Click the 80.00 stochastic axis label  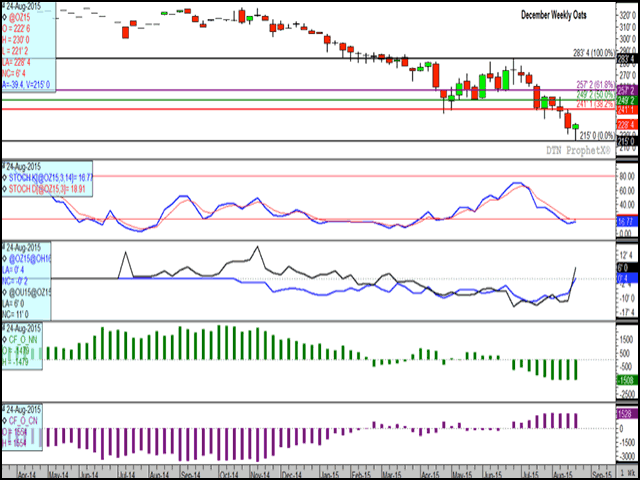(x=626, y=176)
